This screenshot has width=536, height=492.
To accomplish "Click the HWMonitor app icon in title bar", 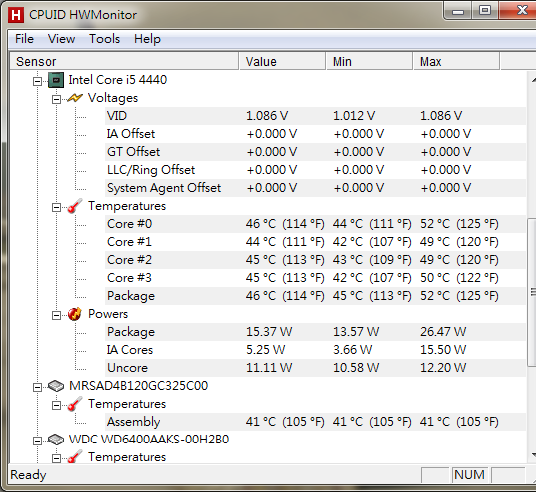I will 16,15.
